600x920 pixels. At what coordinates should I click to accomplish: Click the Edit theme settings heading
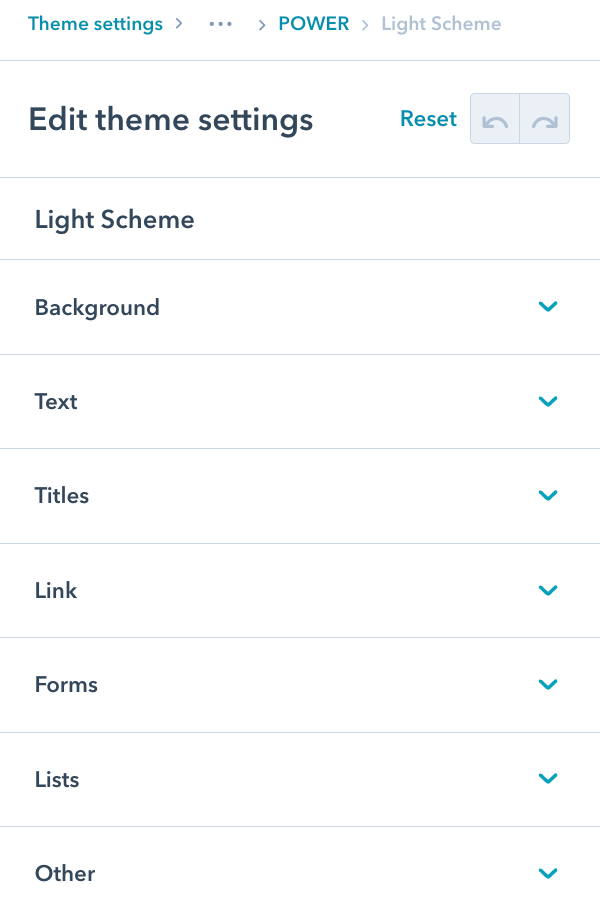click(170, 119)
